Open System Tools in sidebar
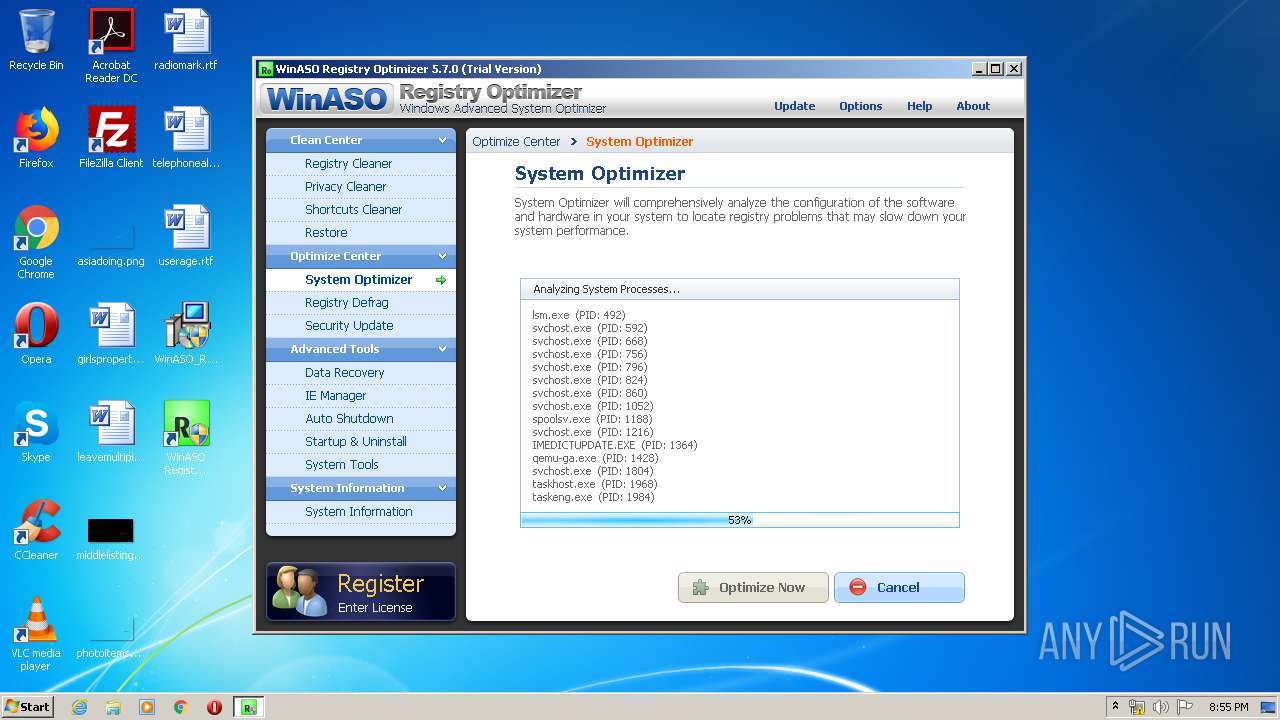This screenshot has width=1280, height=720. point(361,465)
